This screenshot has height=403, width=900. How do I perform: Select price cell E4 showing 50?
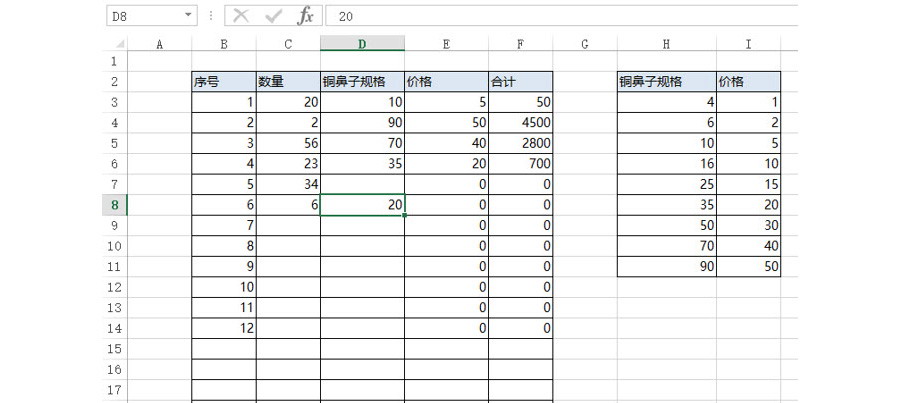[447, 122]
